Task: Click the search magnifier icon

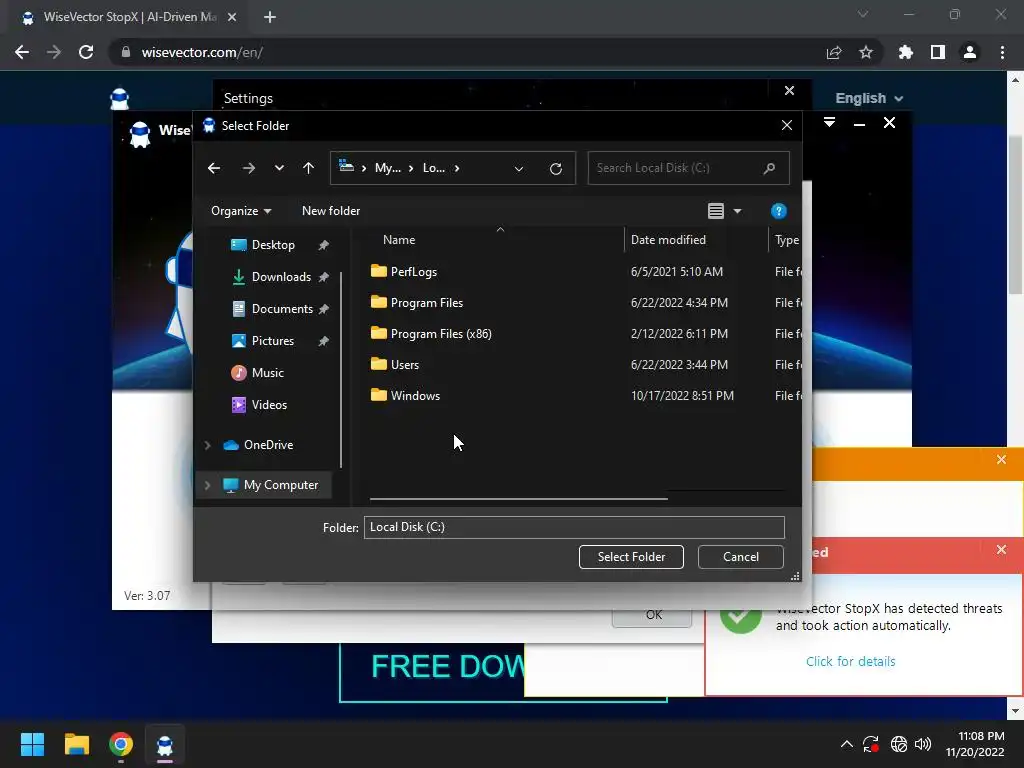Action: (769, 168)
